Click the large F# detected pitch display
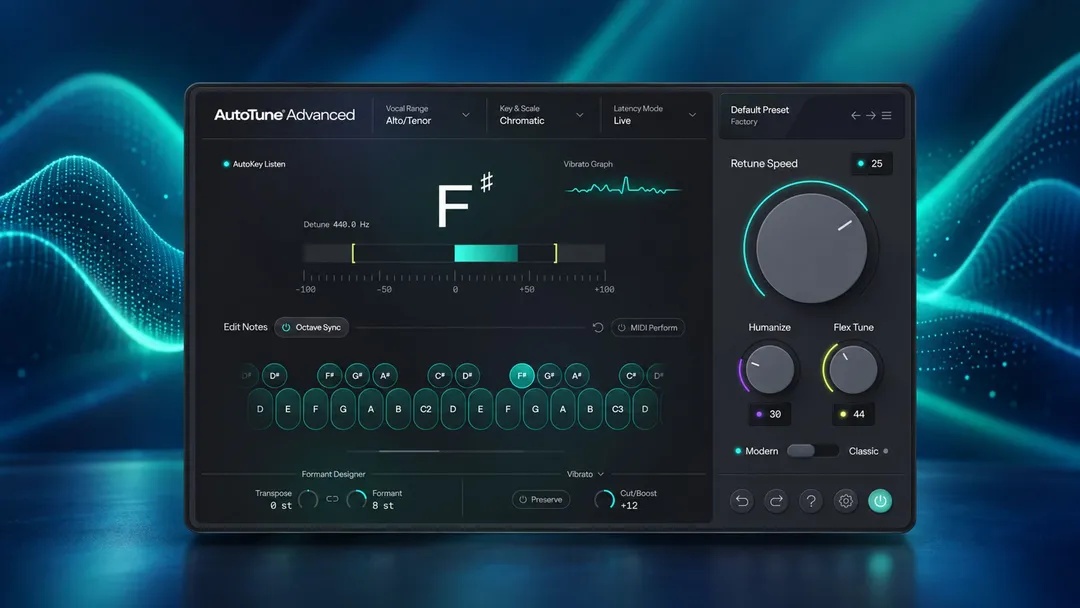 click(x=464, y=202)
